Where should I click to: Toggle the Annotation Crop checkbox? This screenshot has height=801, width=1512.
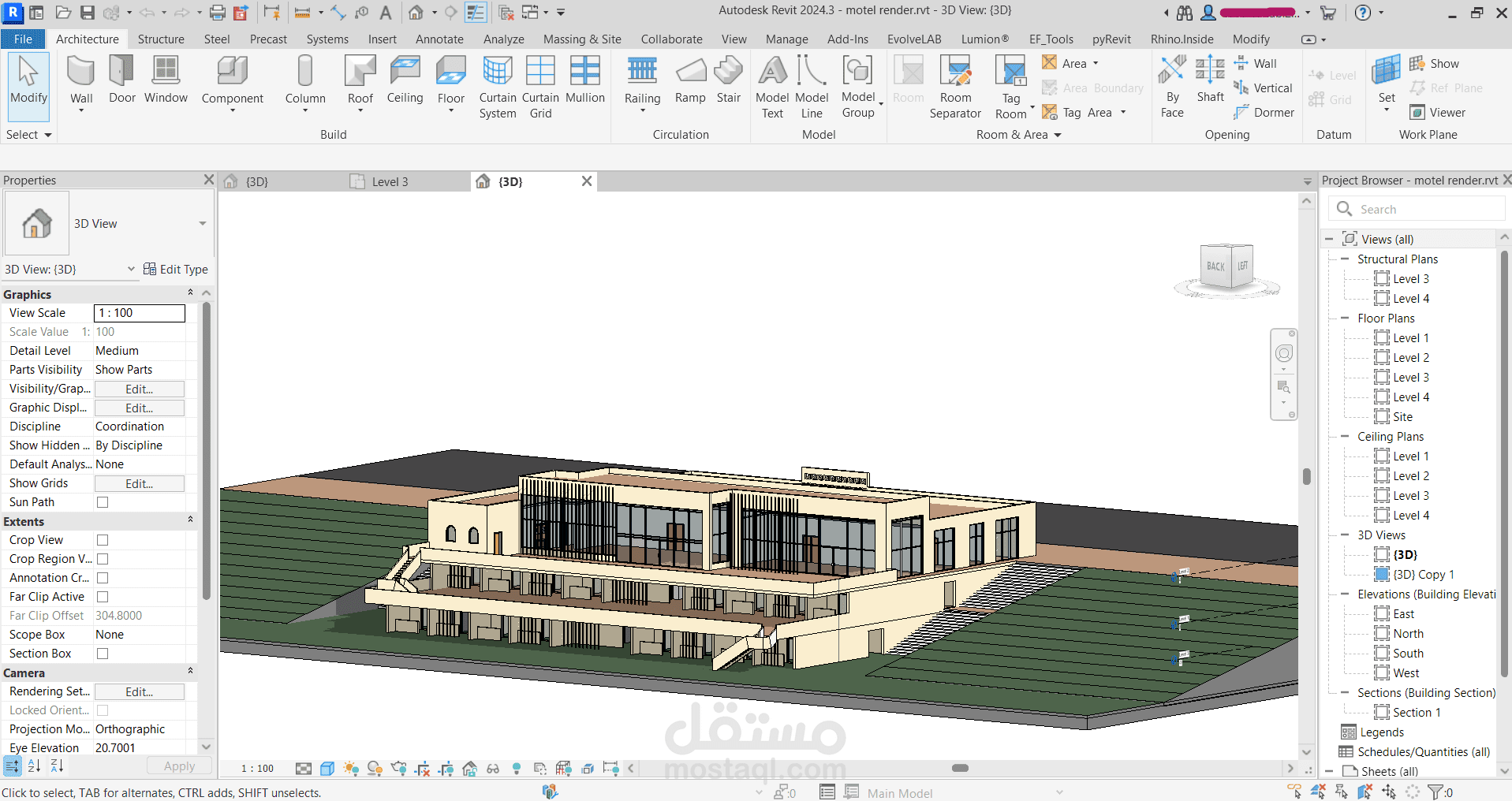[x=103, y=578]
